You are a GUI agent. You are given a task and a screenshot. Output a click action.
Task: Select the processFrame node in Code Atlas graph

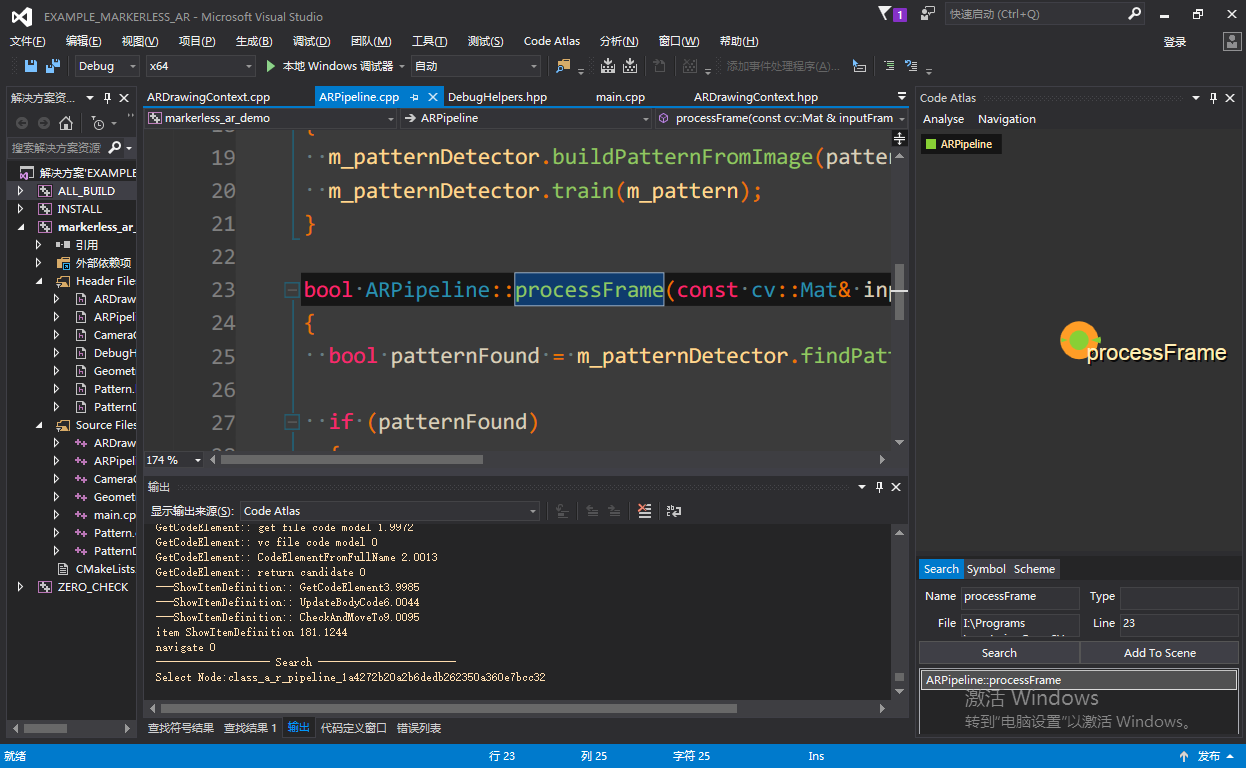pyautogui.click(x=1077, y=340)
